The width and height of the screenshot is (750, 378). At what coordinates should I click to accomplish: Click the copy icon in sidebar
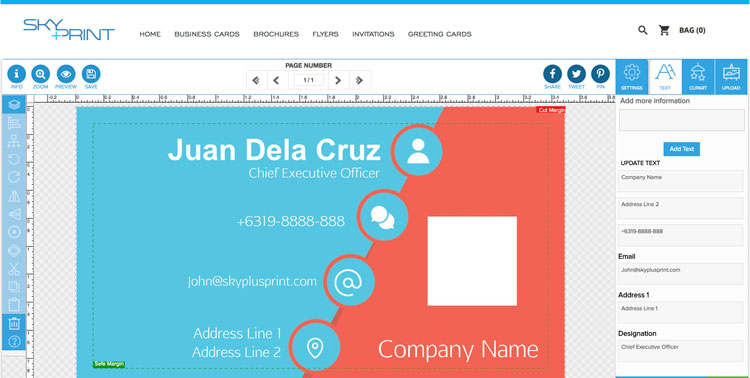(14, 287)
